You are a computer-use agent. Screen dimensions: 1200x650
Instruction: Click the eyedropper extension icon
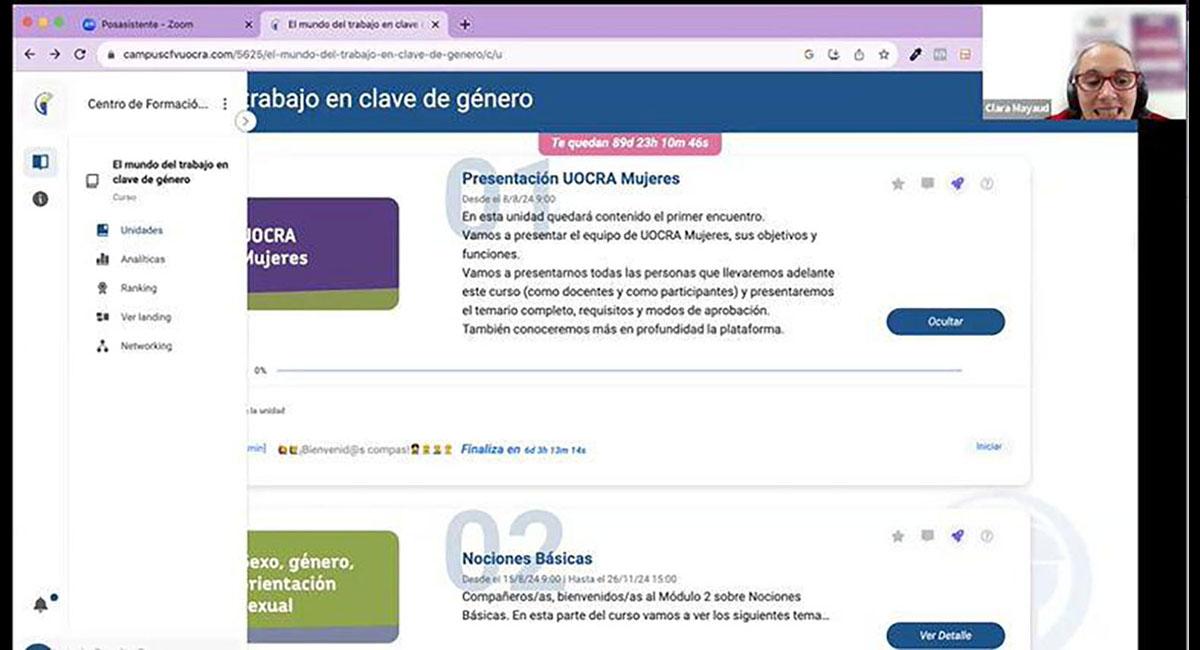coord(915,55)
